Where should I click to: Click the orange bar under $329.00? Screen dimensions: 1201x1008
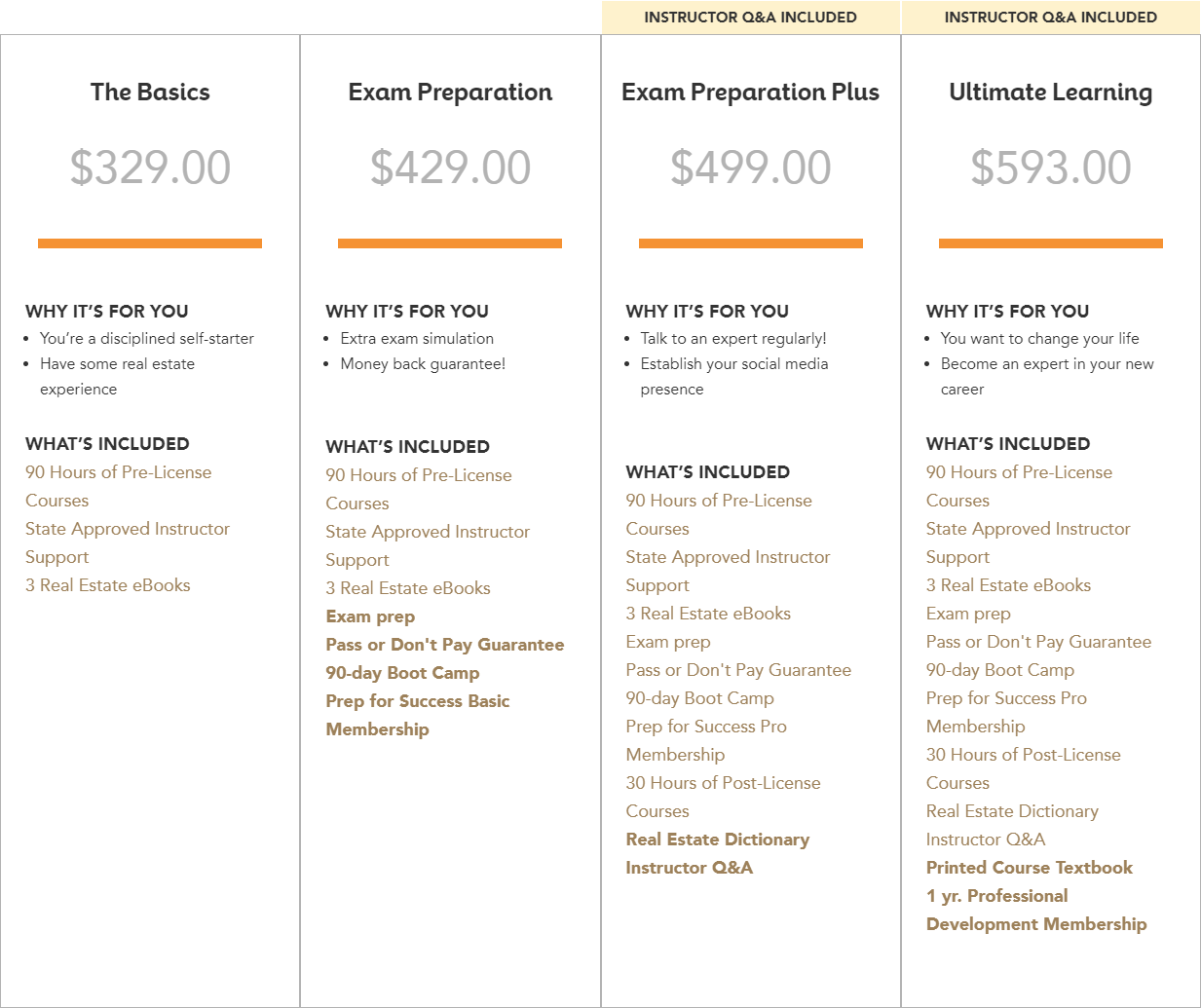150,243
